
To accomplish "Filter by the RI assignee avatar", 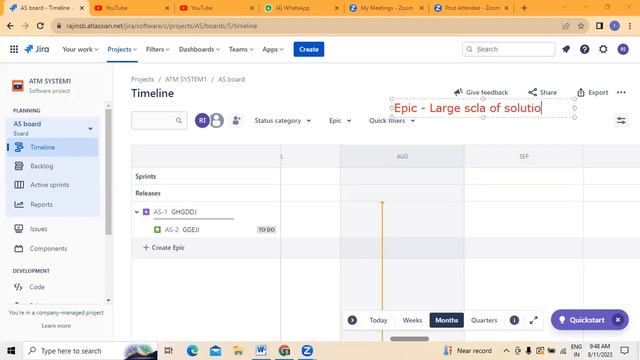I will click(202, 120).
